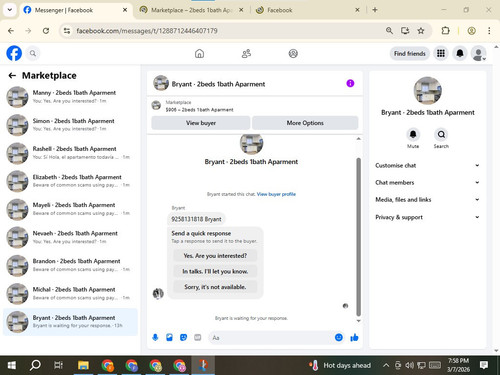Open Nevaeh's apartment conversation

coord(70,237)
